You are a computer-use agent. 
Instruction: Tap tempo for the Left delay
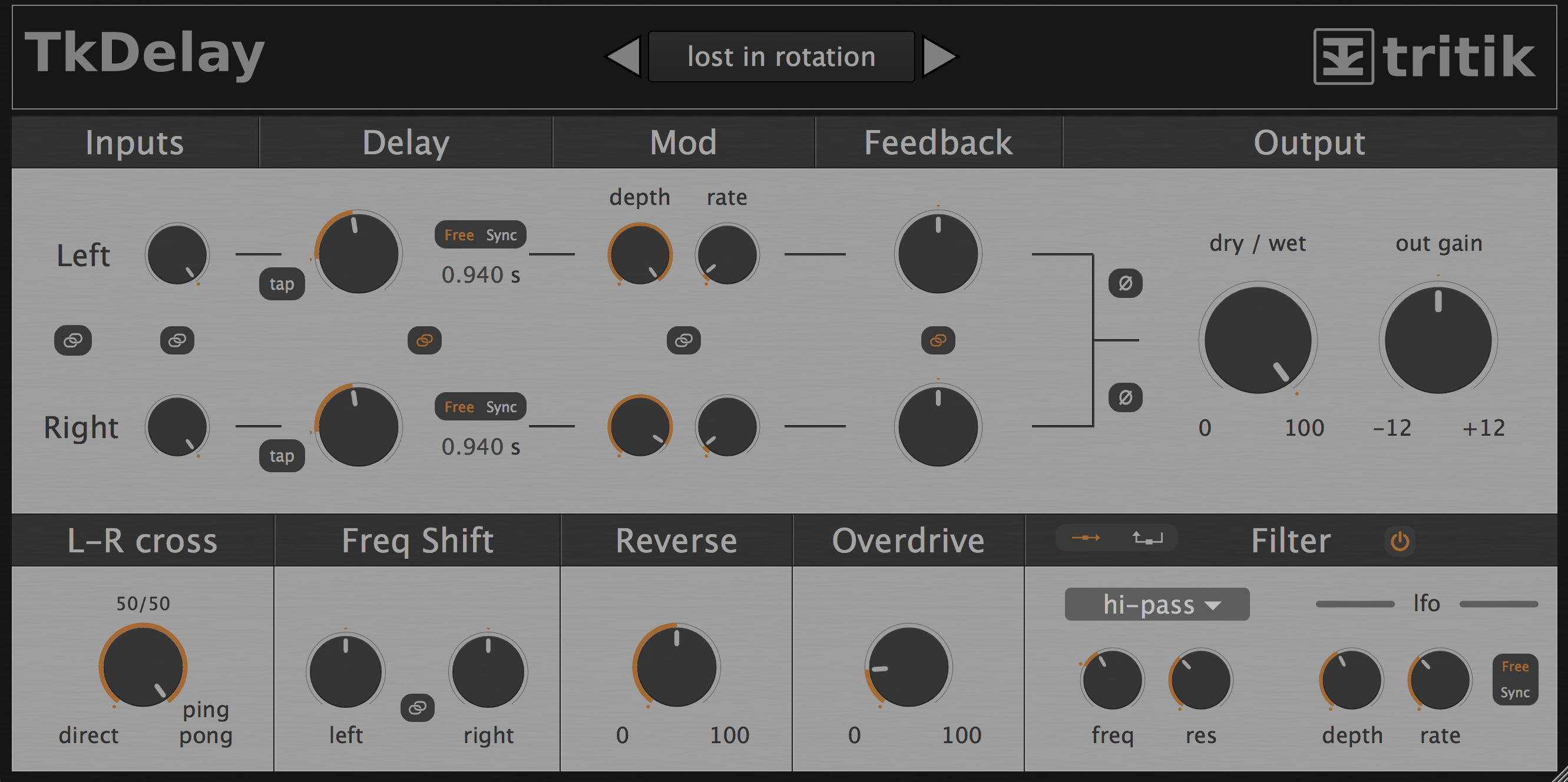[282, 284]
